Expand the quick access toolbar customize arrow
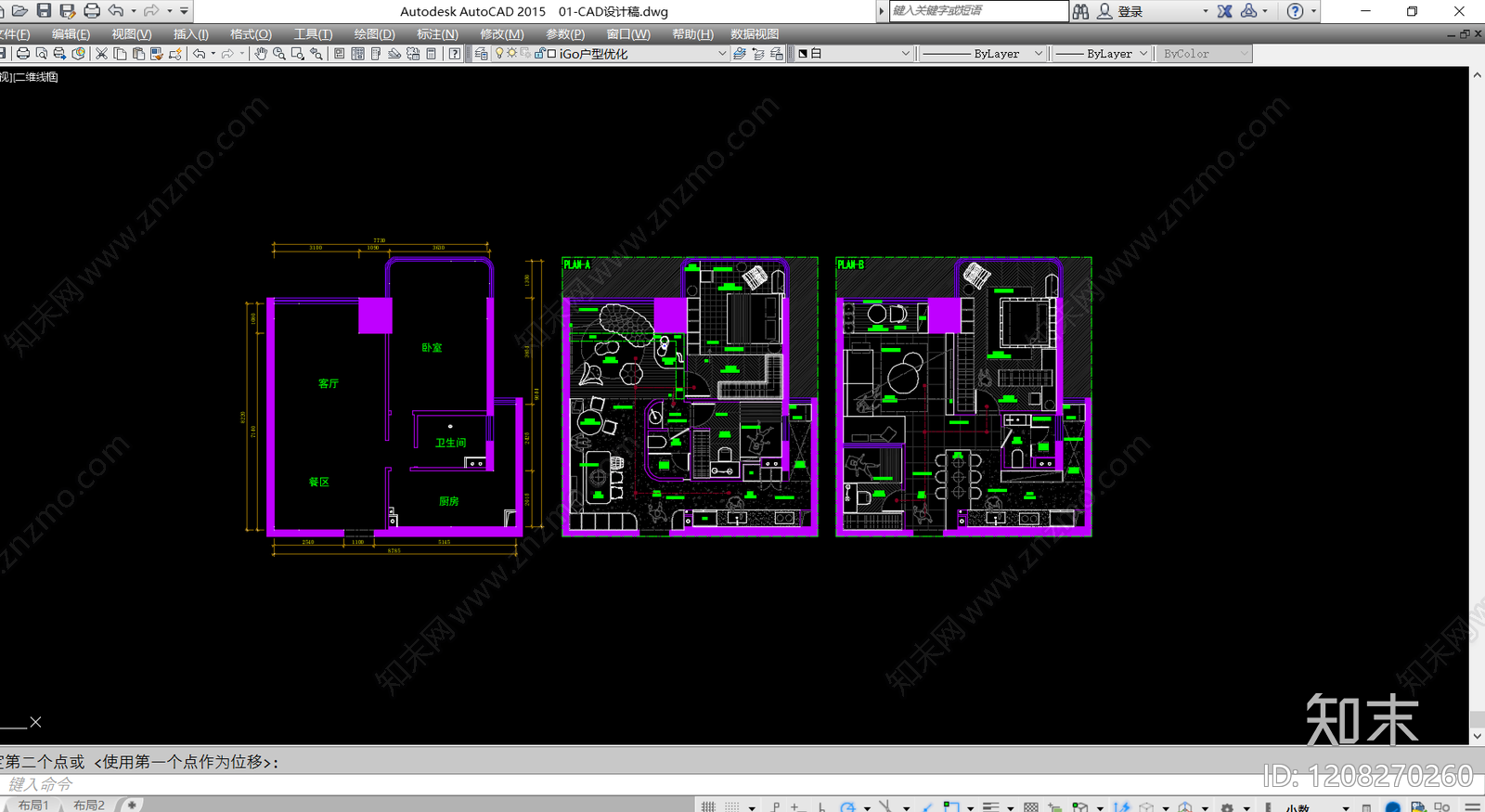The height and width of the screenshot is (812, 1485). click(184, 11)
